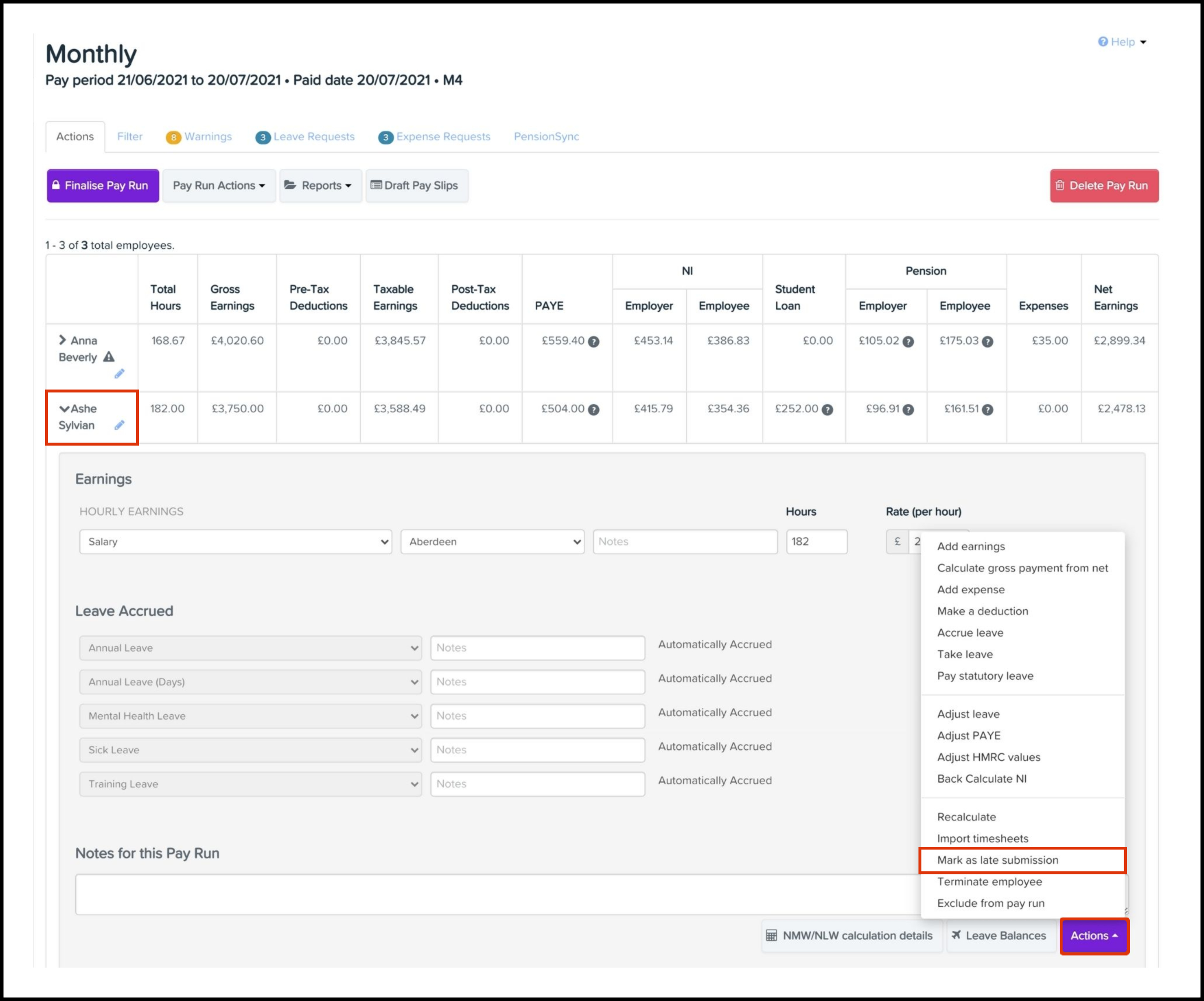The width and height of the screenshot is (1204, 1001).
Task: Select Mark as late submission
Action: 997,860
